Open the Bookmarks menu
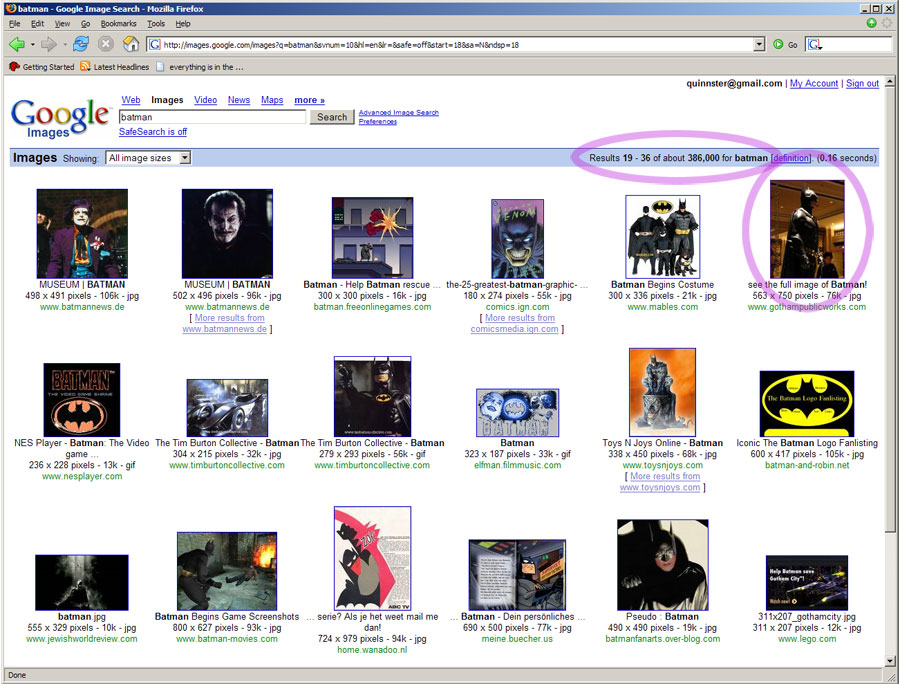The image size is (900, 684). coord(118,24)
